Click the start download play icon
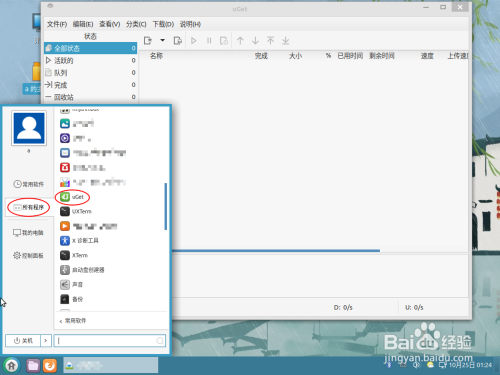500x375 pixels. point(193,41)
